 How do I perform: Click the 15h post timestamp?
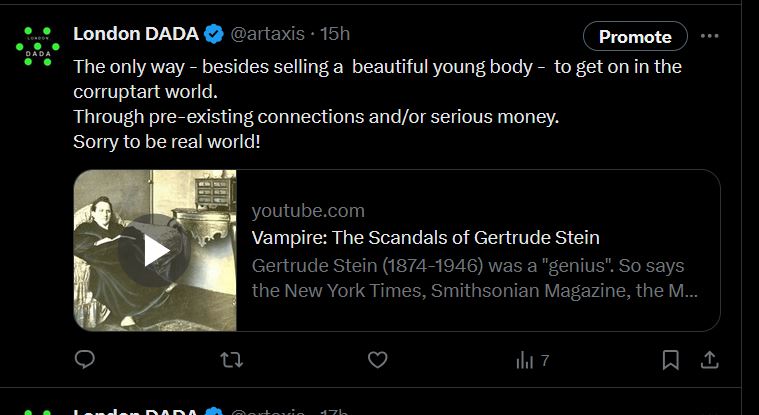pos(334,35)
